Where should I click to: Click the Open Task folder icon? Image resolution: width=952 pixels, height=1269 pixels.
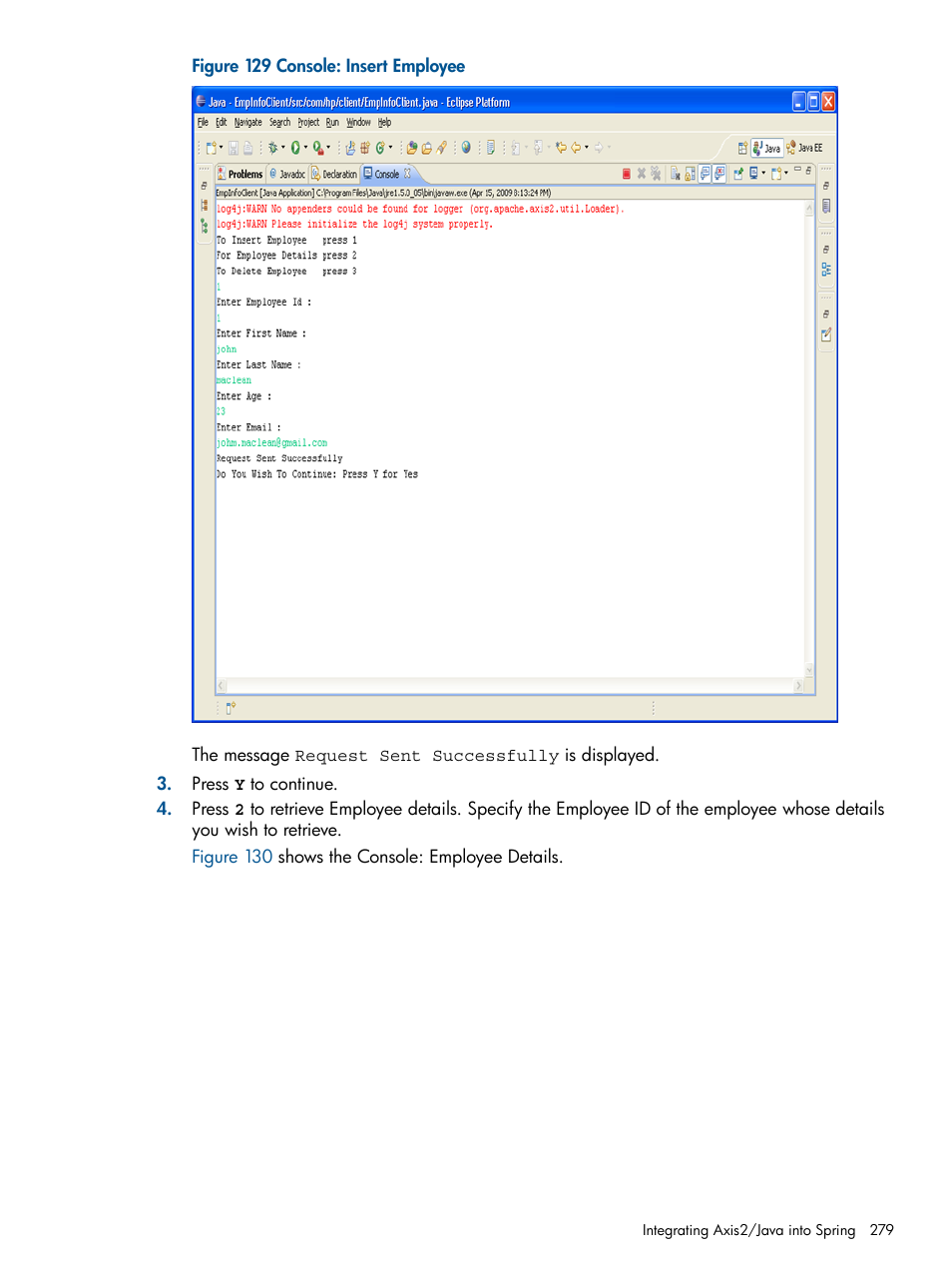[x=426, y=148]
